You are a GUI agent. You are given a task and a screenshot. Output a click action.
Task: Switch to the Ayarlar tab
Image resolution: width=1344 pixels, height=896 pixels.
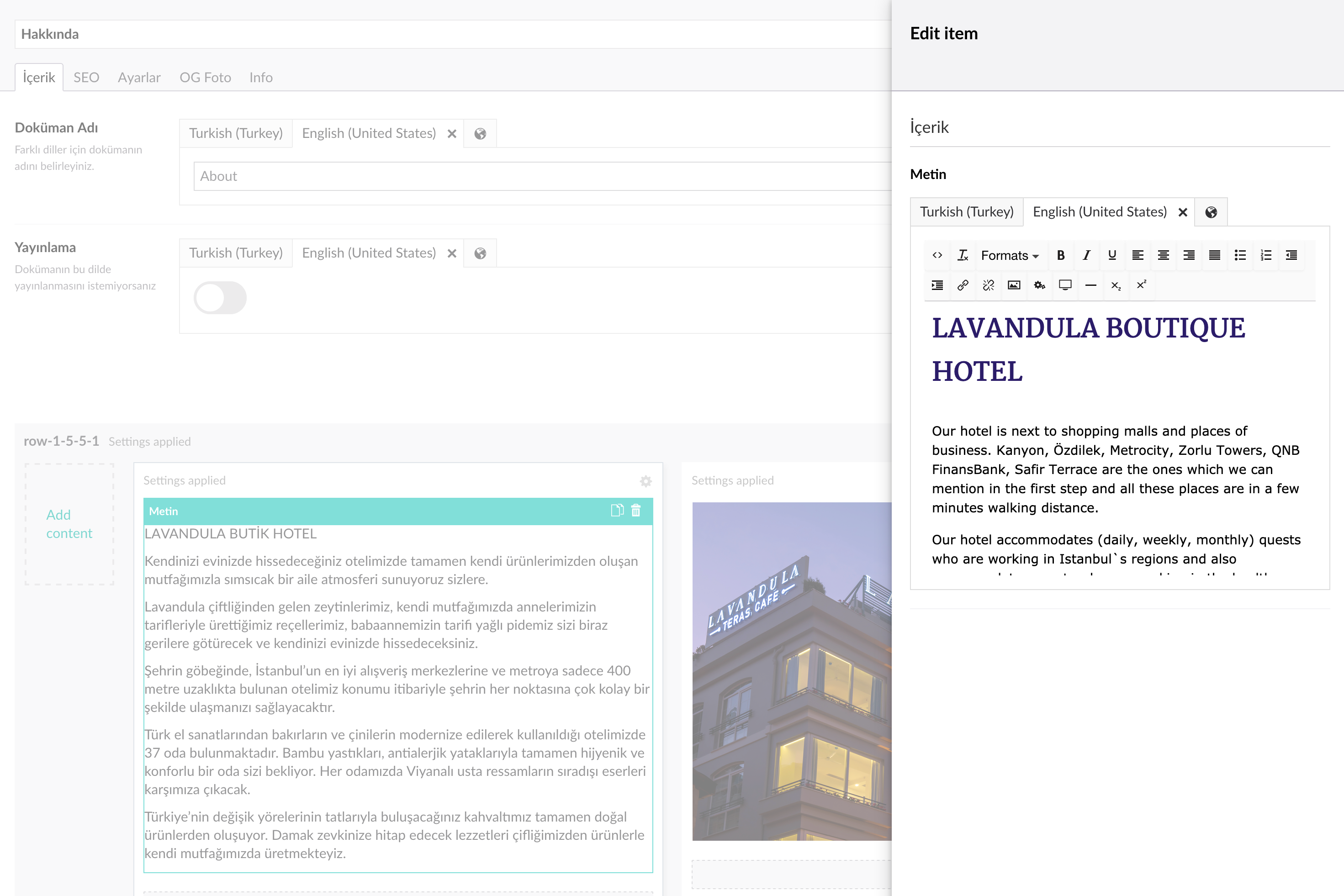[139, 77]
